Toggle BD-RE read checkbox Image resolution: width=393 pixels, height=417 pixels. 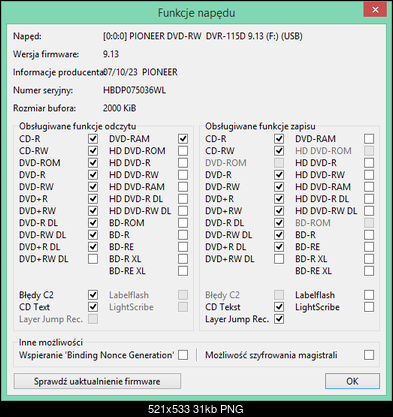(183, 247)
